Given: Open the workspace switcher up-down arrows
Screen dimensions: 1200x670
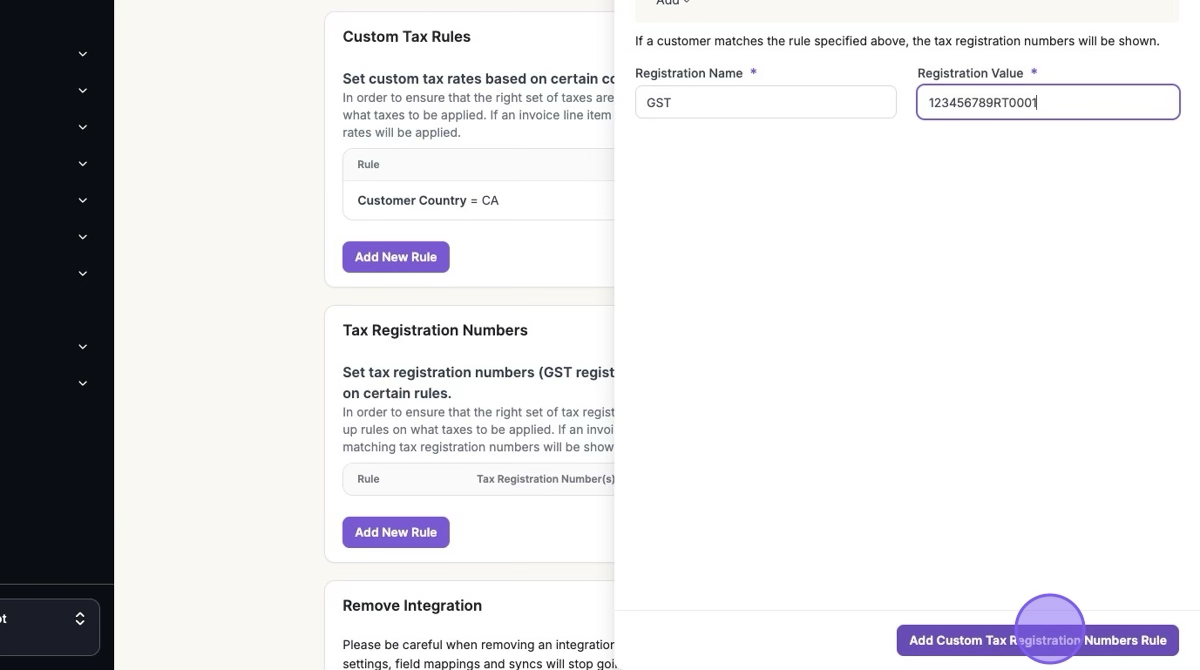Looking at the screenshot, I should [x=80, y=619].
